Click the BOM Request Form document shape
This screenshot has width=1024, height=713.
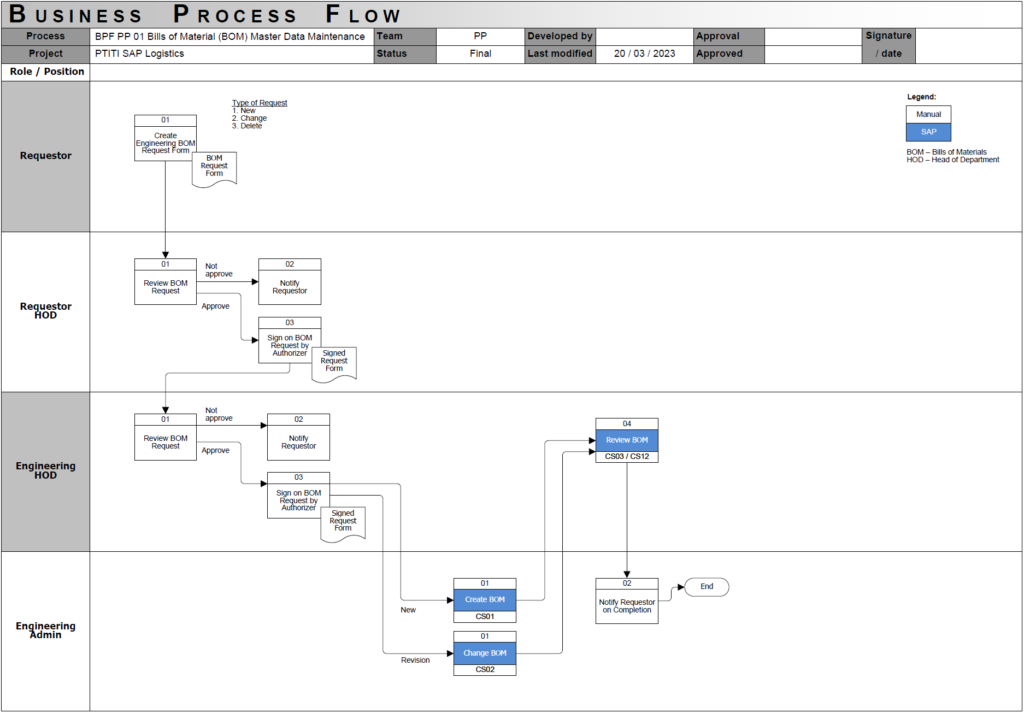coord(212,166)
